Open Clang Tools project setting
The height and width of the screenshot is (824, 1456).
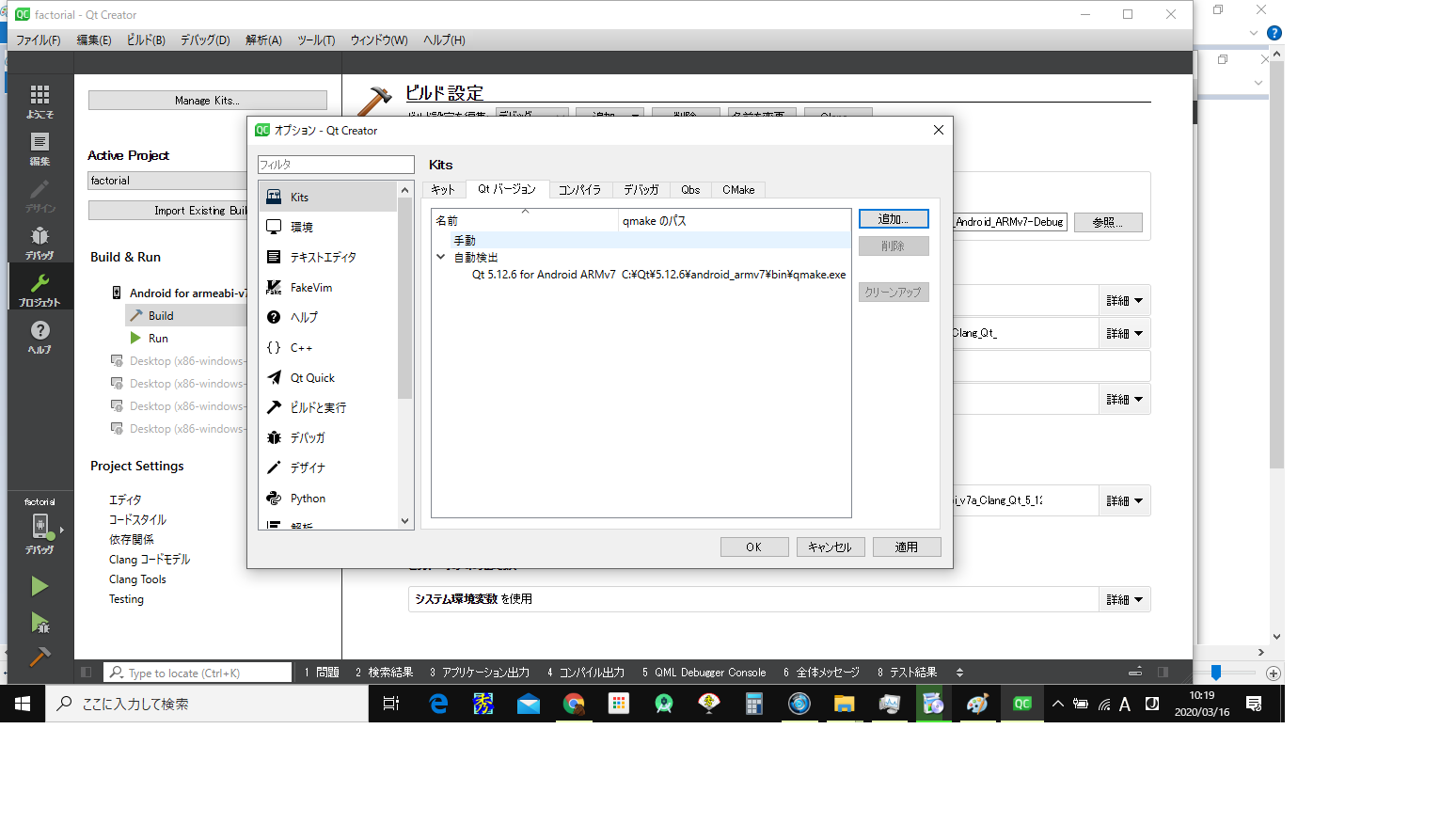pyautogui.click(x=137, y=579)
